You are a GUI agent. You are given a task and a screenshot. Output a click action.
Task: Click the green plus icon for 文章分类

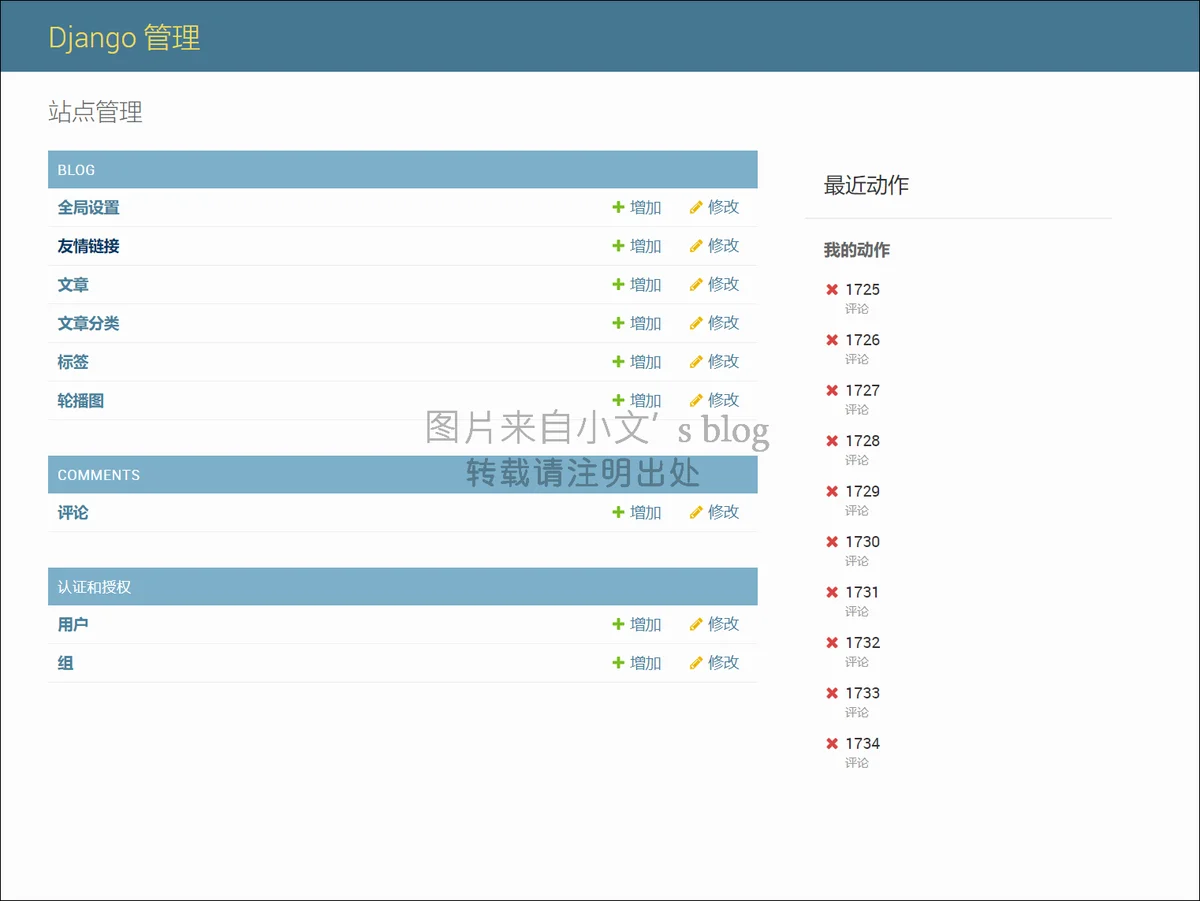click(x=618, y=323)
